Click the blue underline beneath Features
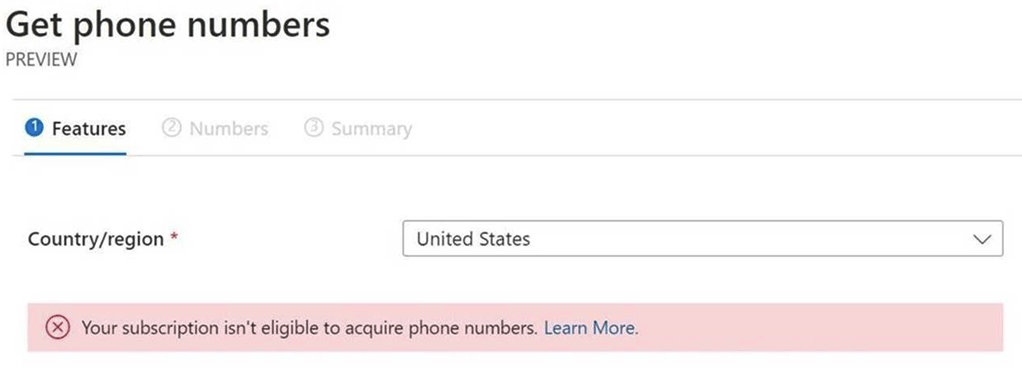The height and width of the screenshot is (368, 1022). click(76, 154)
